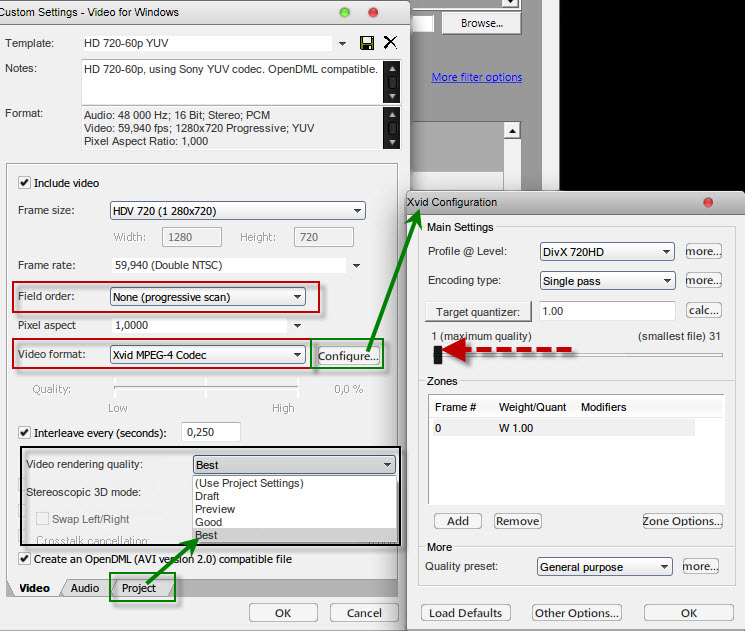This screenshot has width=745, height=631.
Task: Click the Configure button for the codec
Action: pos(348,356)
